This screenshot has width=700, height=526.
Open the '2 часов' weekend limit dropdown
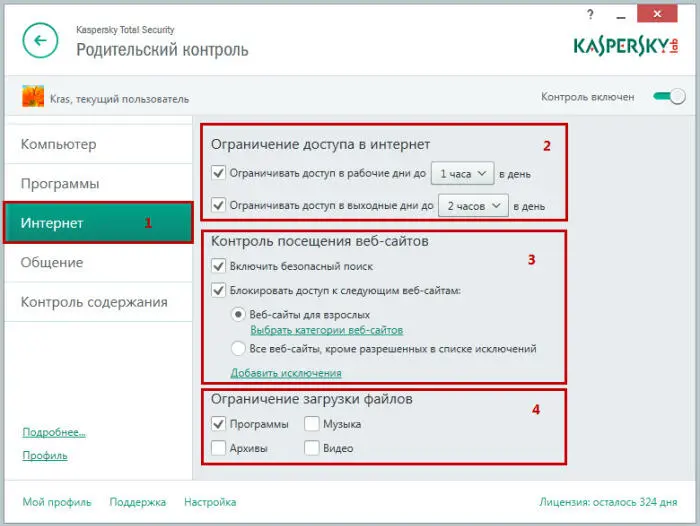(x=473, y=205)
